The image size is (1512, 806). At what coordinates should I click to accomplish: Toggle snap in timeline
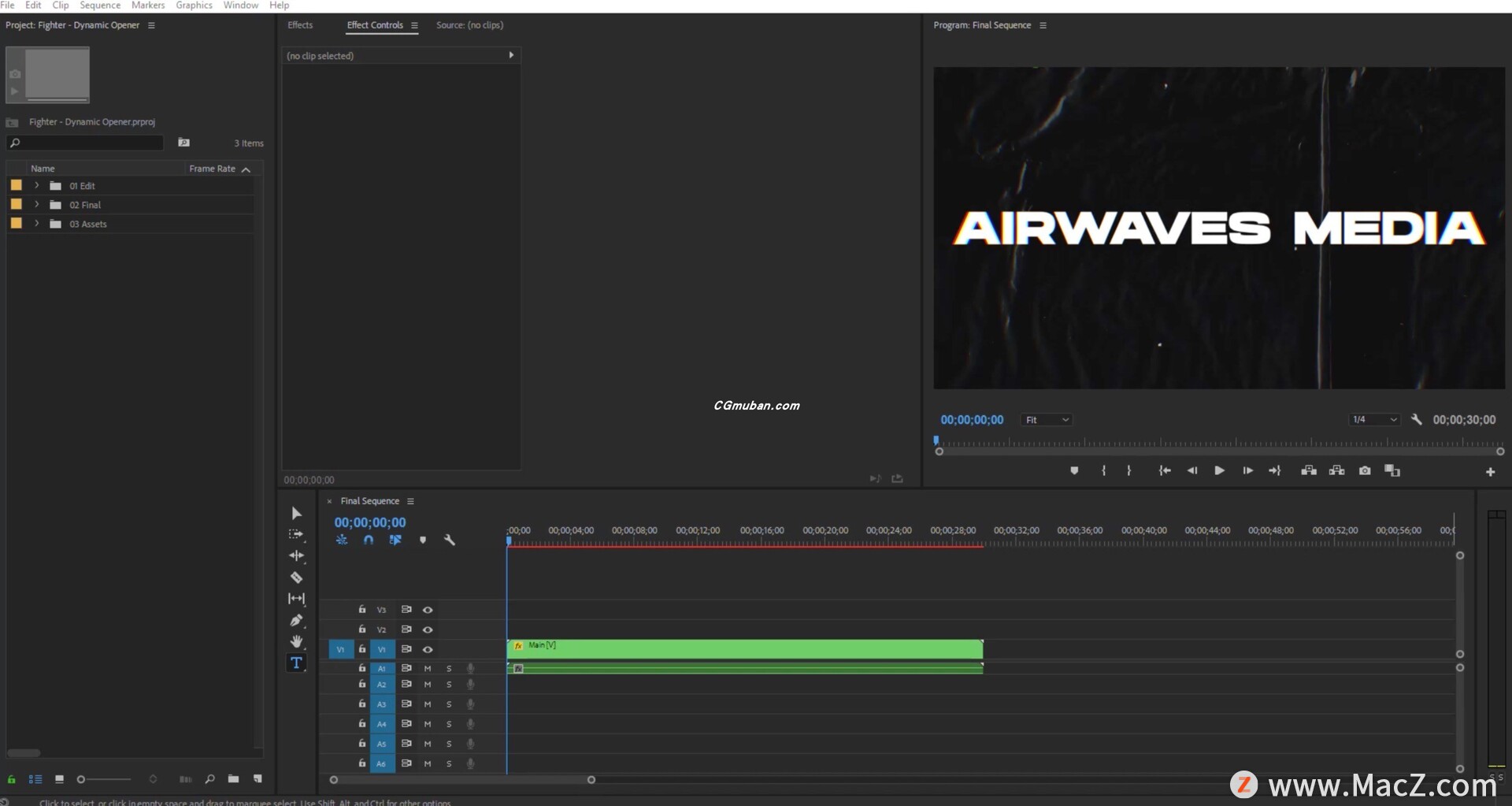[369, 540]
